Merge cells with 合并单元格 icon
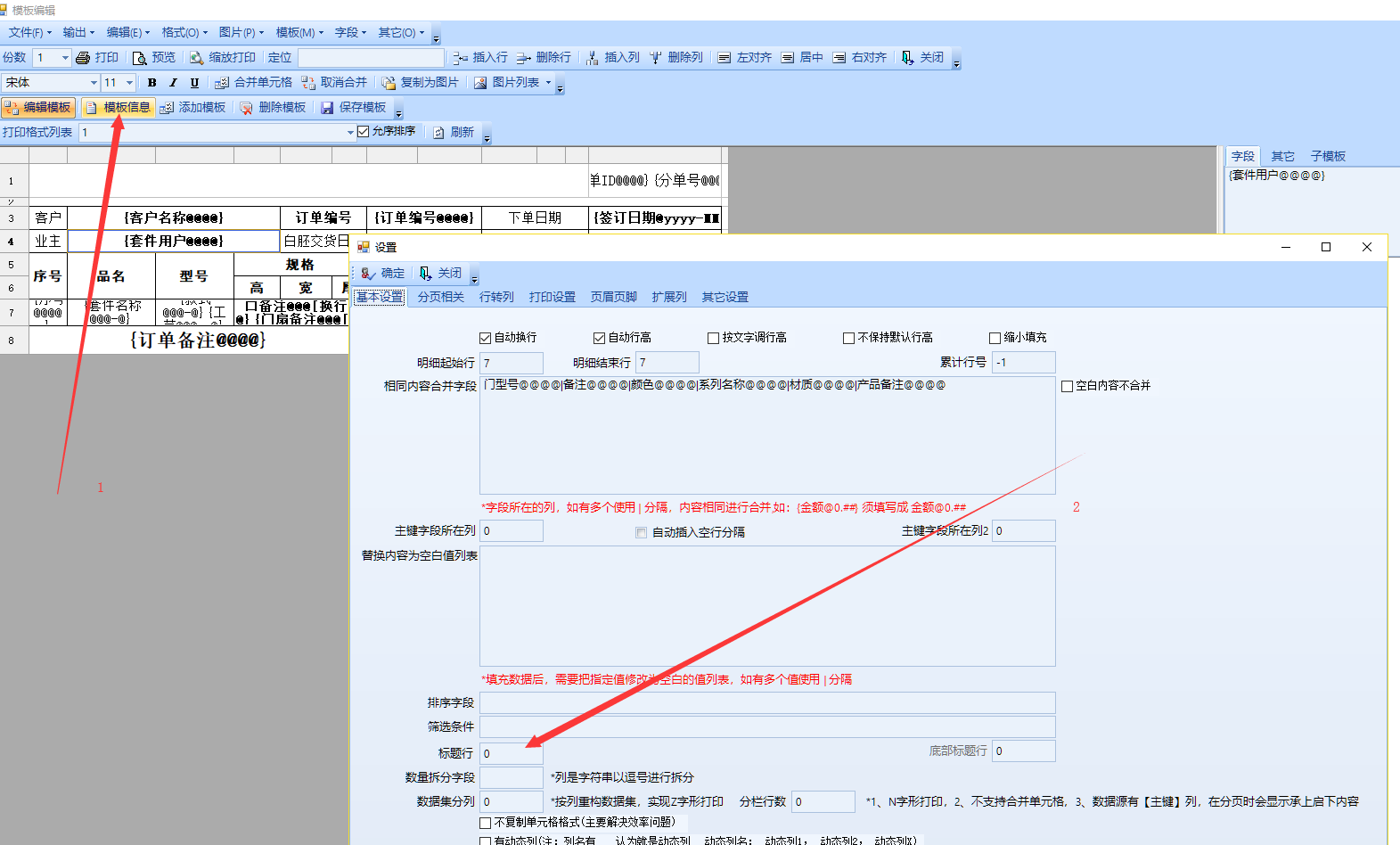The image size is (1400, 845). point(222,83)
